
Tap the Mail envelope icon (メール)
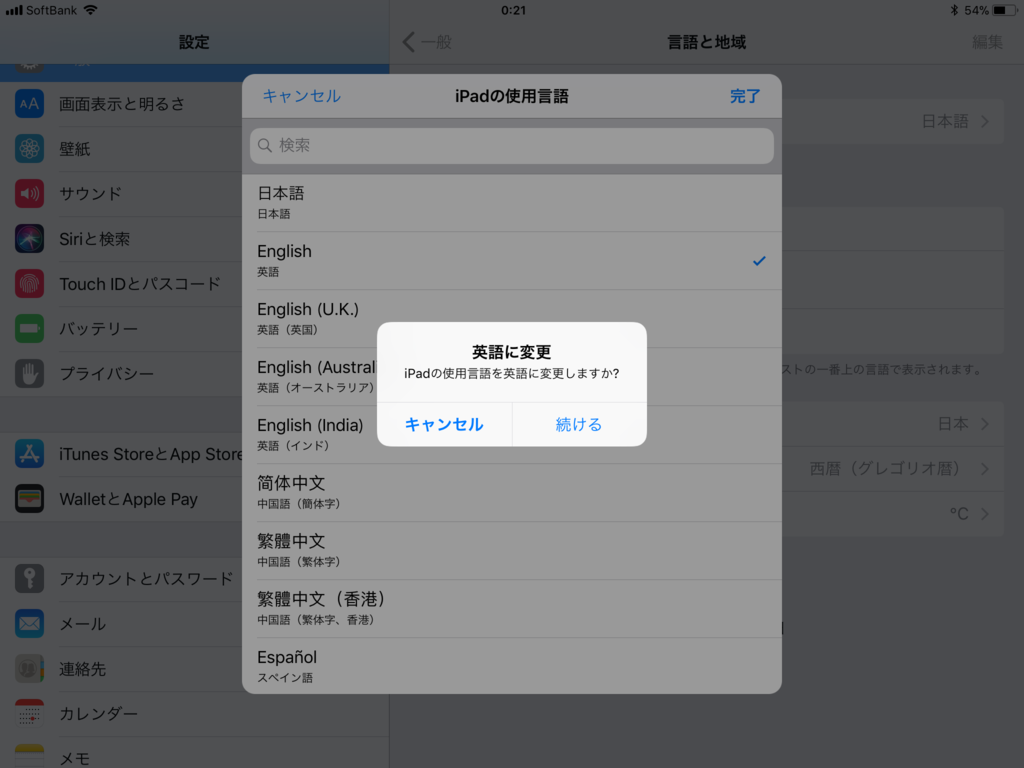tap(29, 624)
